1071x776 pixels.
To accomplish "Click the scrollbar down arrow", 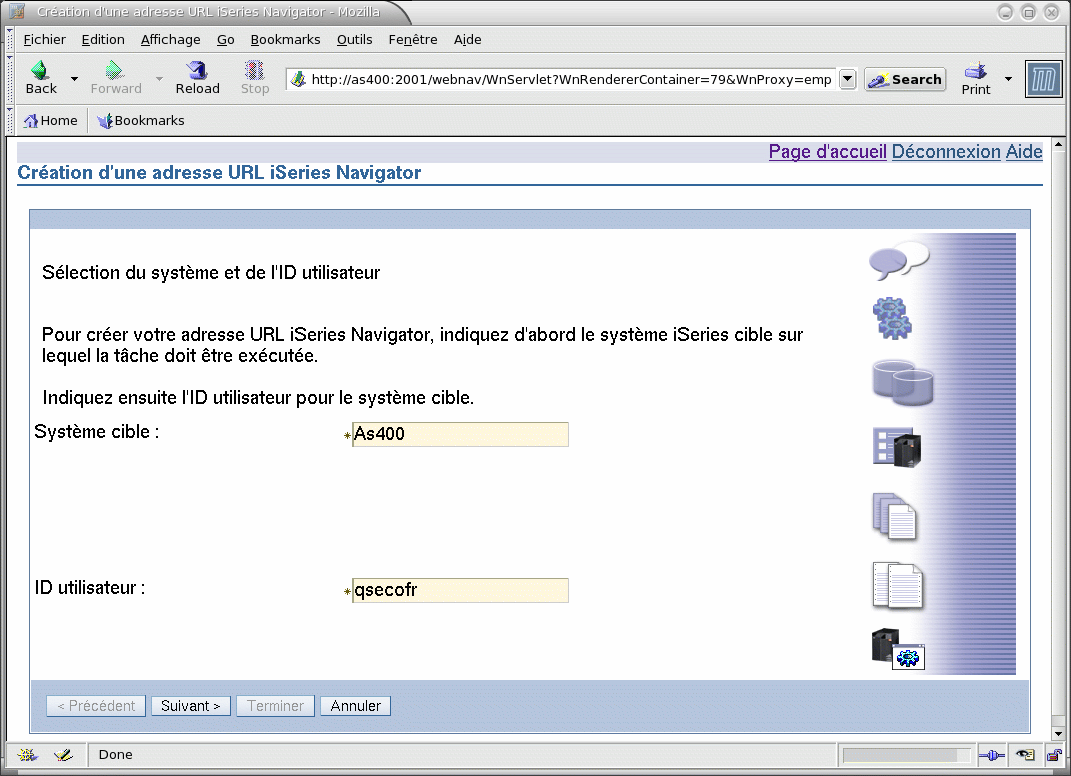I will (x=1058, y=734).
